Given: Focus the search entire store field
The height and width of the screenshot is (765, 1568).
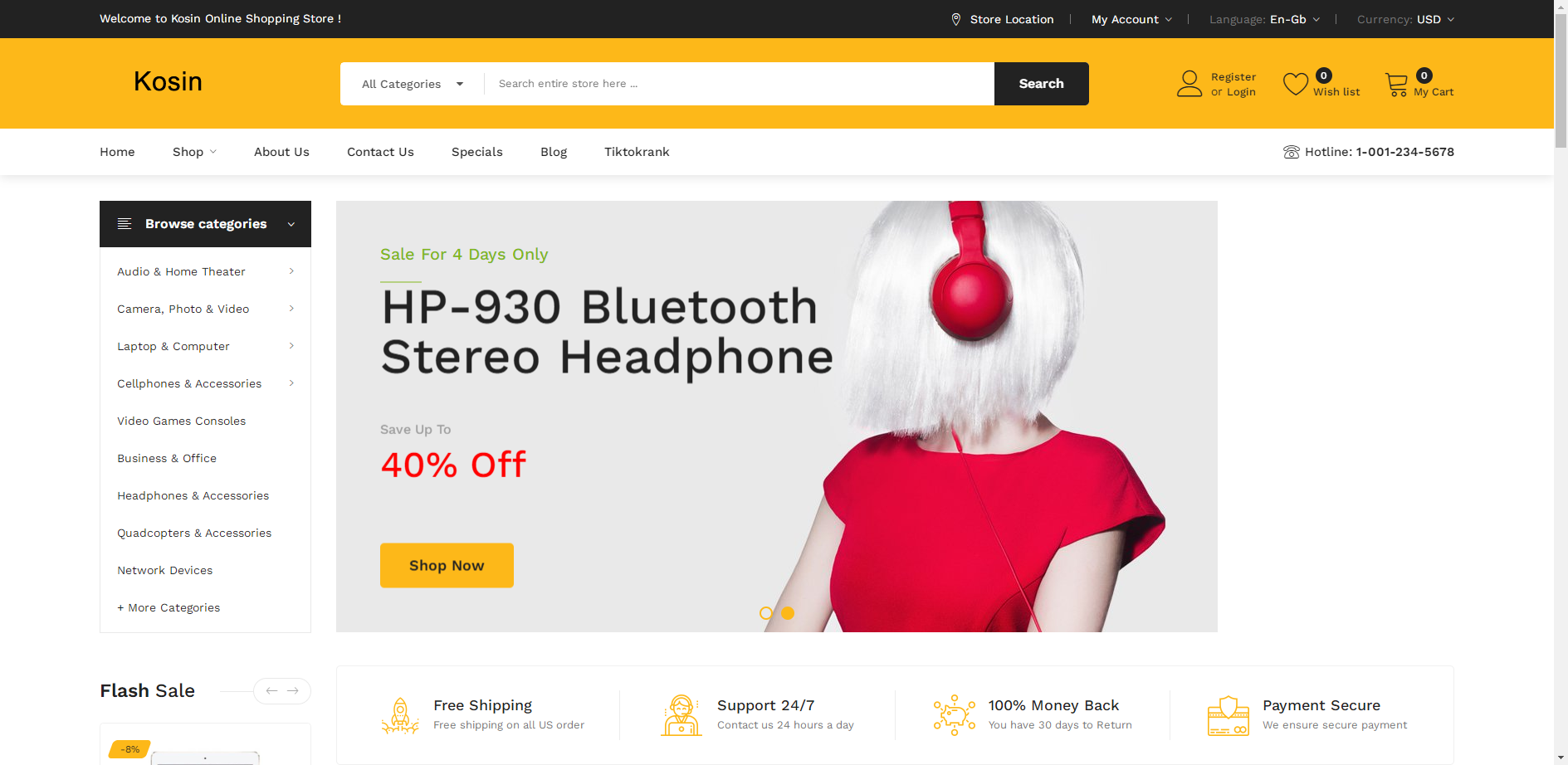Looking at the screenshot, I should click(739, 84).
